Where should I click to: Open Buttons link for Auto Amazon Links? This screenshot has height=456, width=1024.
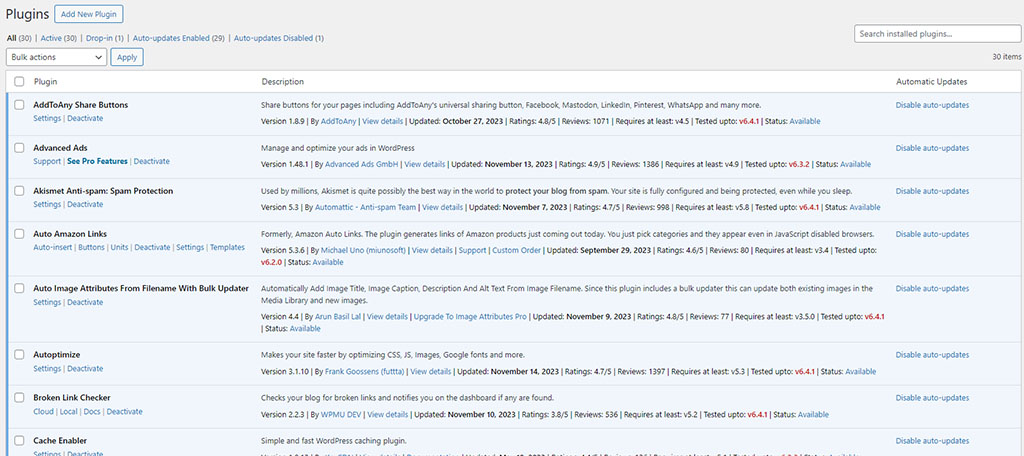[91, 248]
